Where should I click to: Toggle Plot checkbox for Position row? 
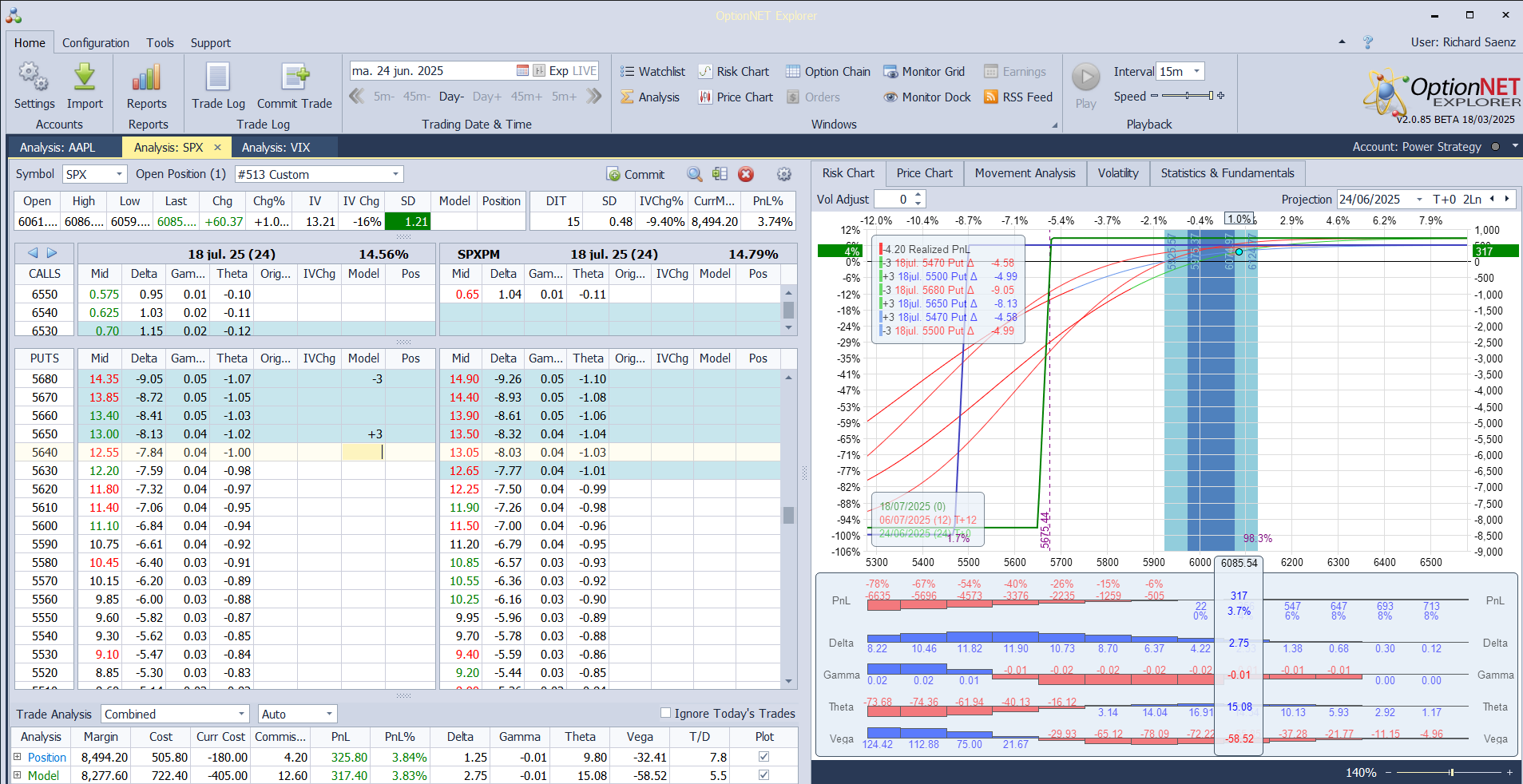[763, 756]
